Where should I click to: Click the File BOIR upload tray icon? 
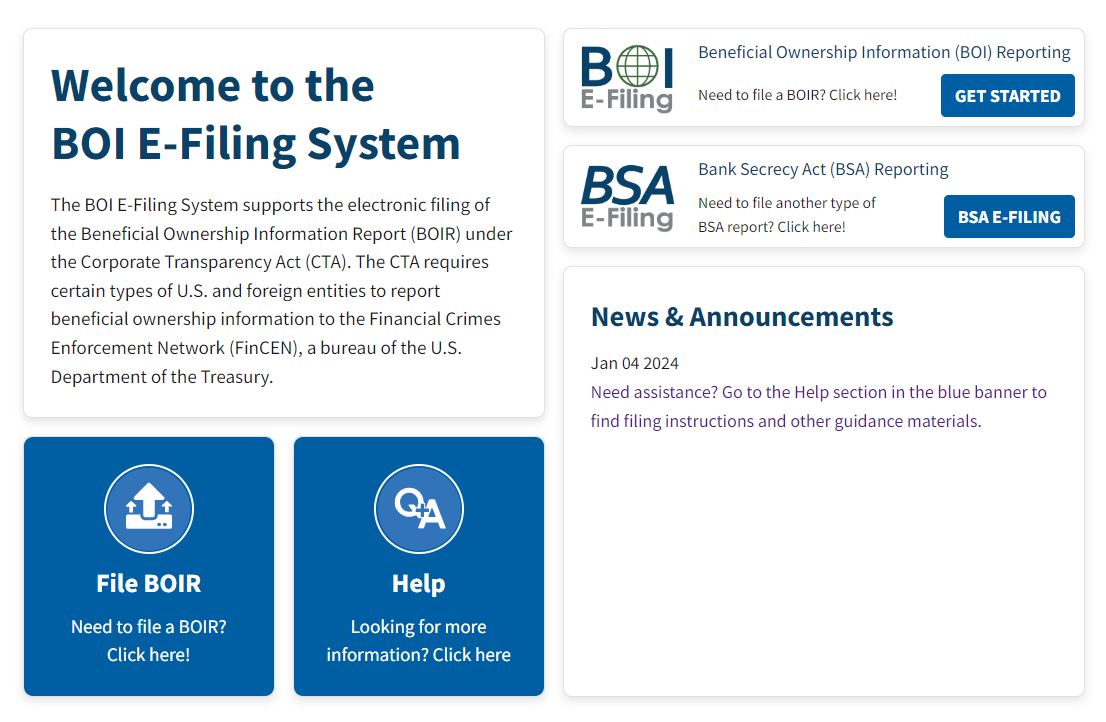[x=149, y=509]
